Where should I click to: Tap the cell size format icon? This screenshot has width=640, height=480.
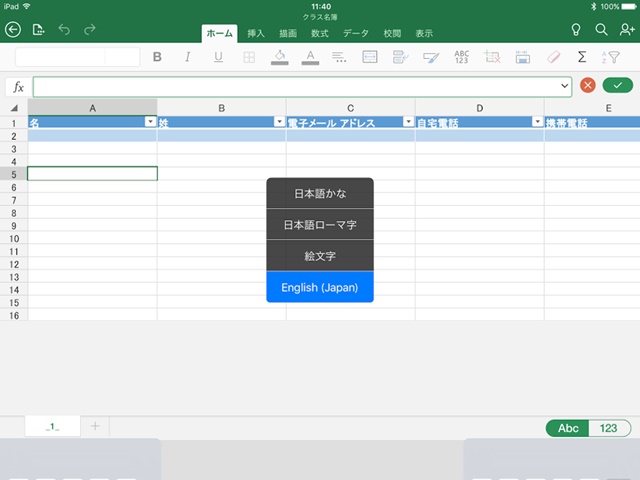click(522, 57)
